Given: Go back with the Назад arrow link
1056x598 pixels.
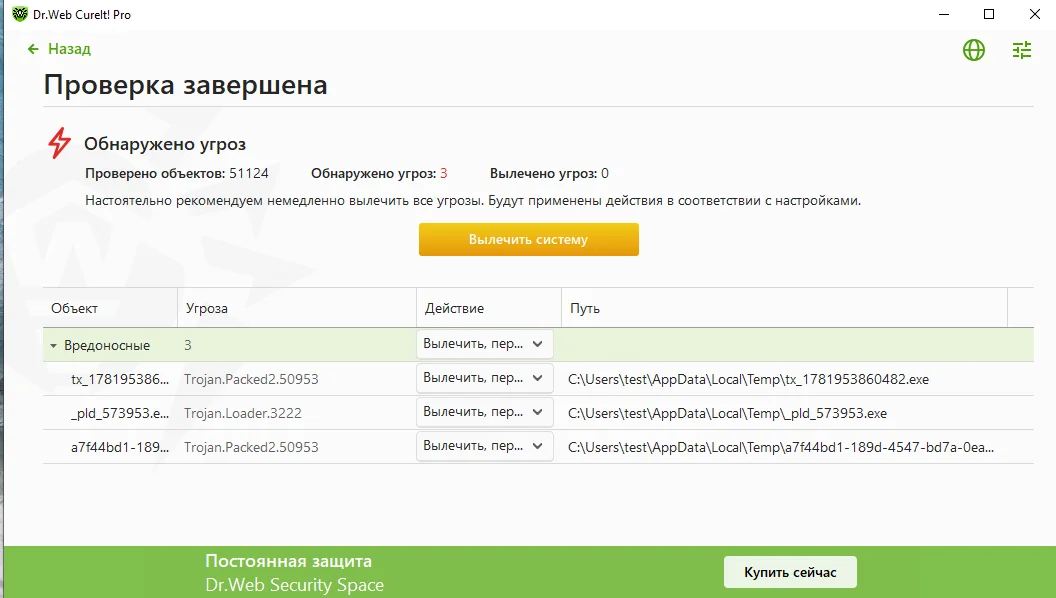Looking at the screenshot, I should (59, 49).
